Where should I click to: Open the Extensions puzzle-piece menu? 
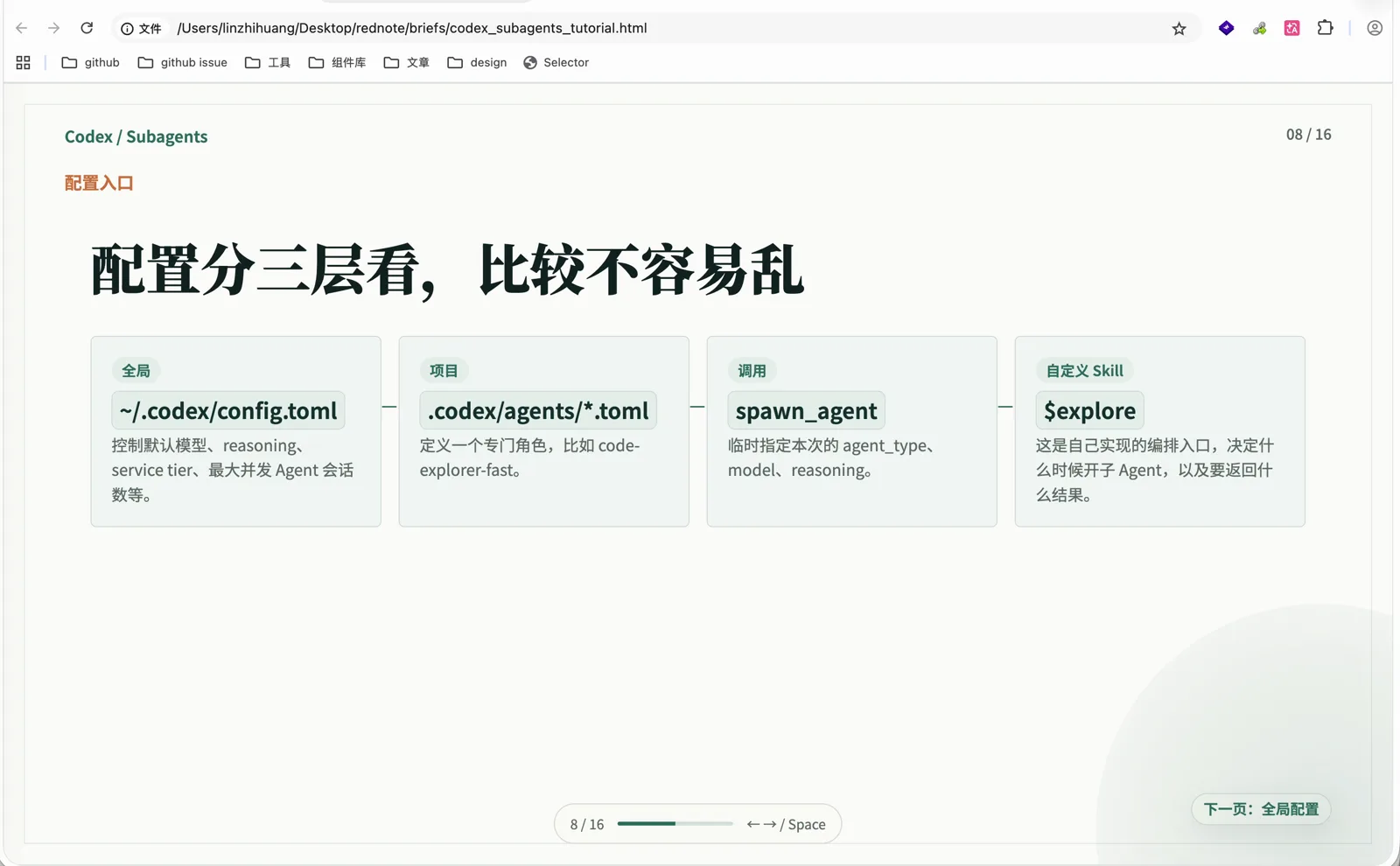pos(1325,28)
